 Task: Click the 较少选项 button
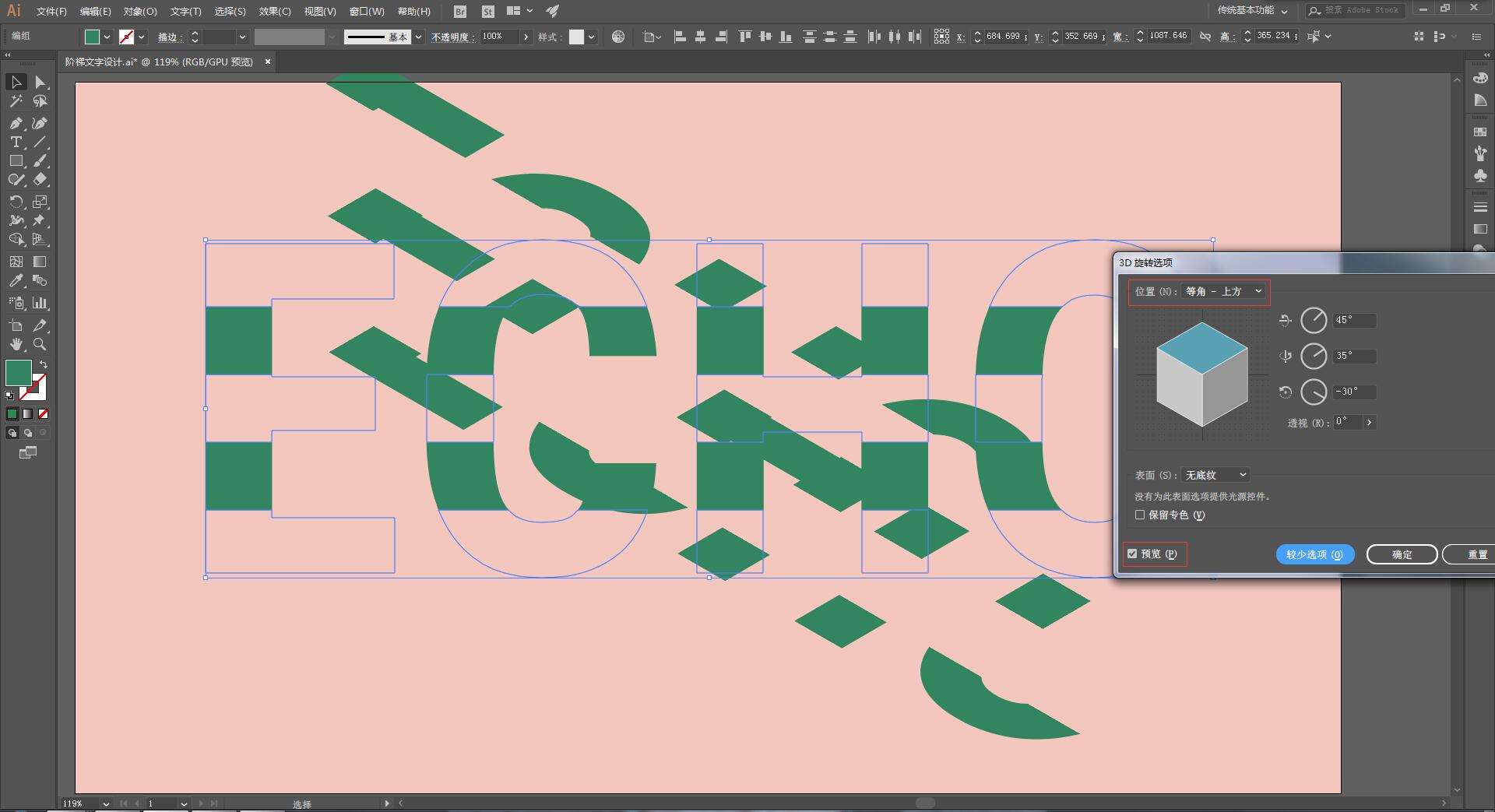click(x=1314, y=554)
